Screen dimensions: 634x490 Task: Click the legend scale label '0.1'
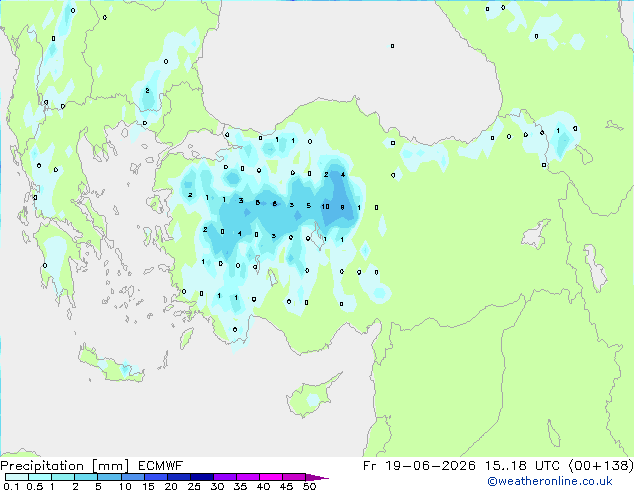[11, 486]
